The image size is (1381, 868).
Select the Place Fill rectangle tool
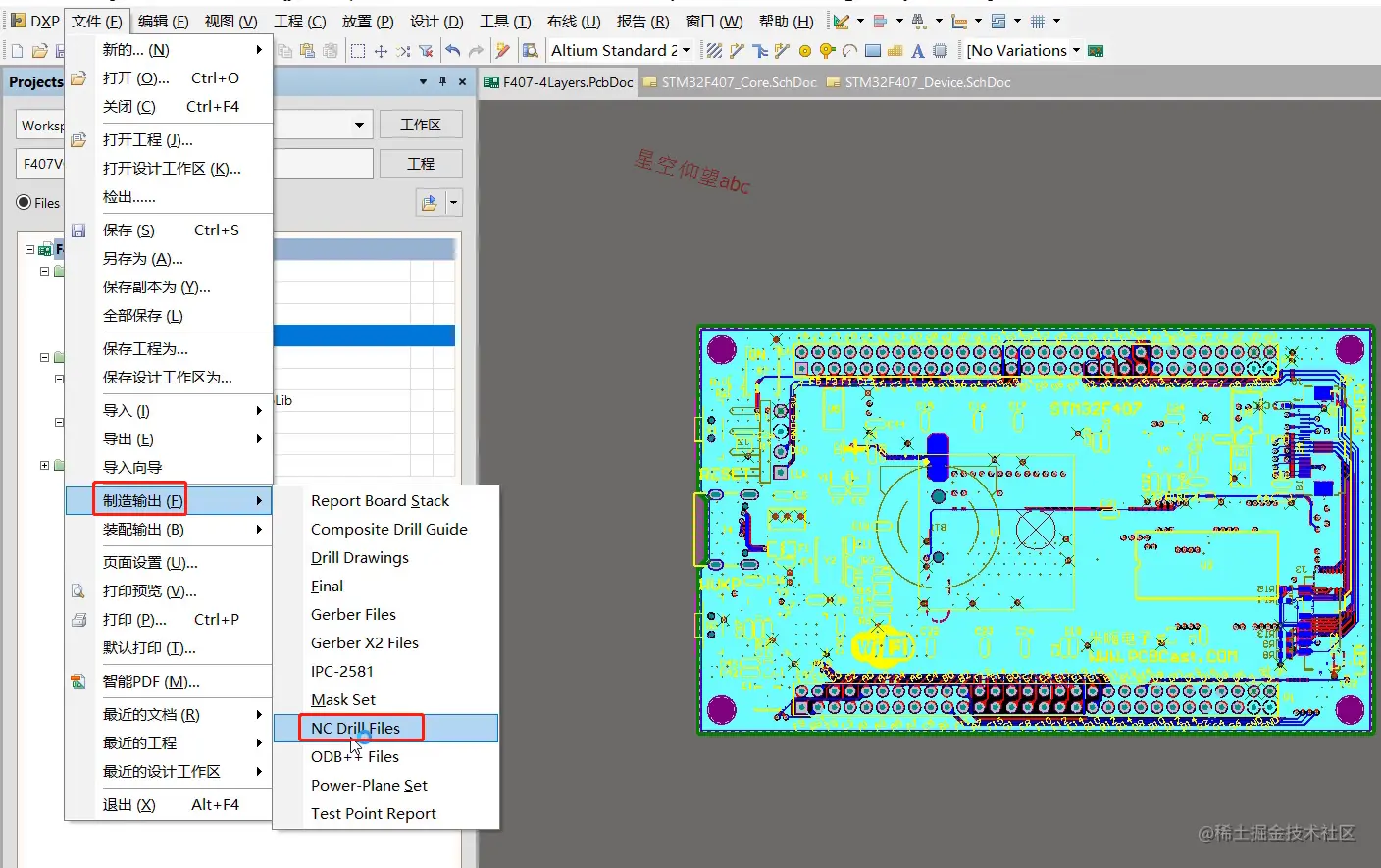[x=872, y=51]
